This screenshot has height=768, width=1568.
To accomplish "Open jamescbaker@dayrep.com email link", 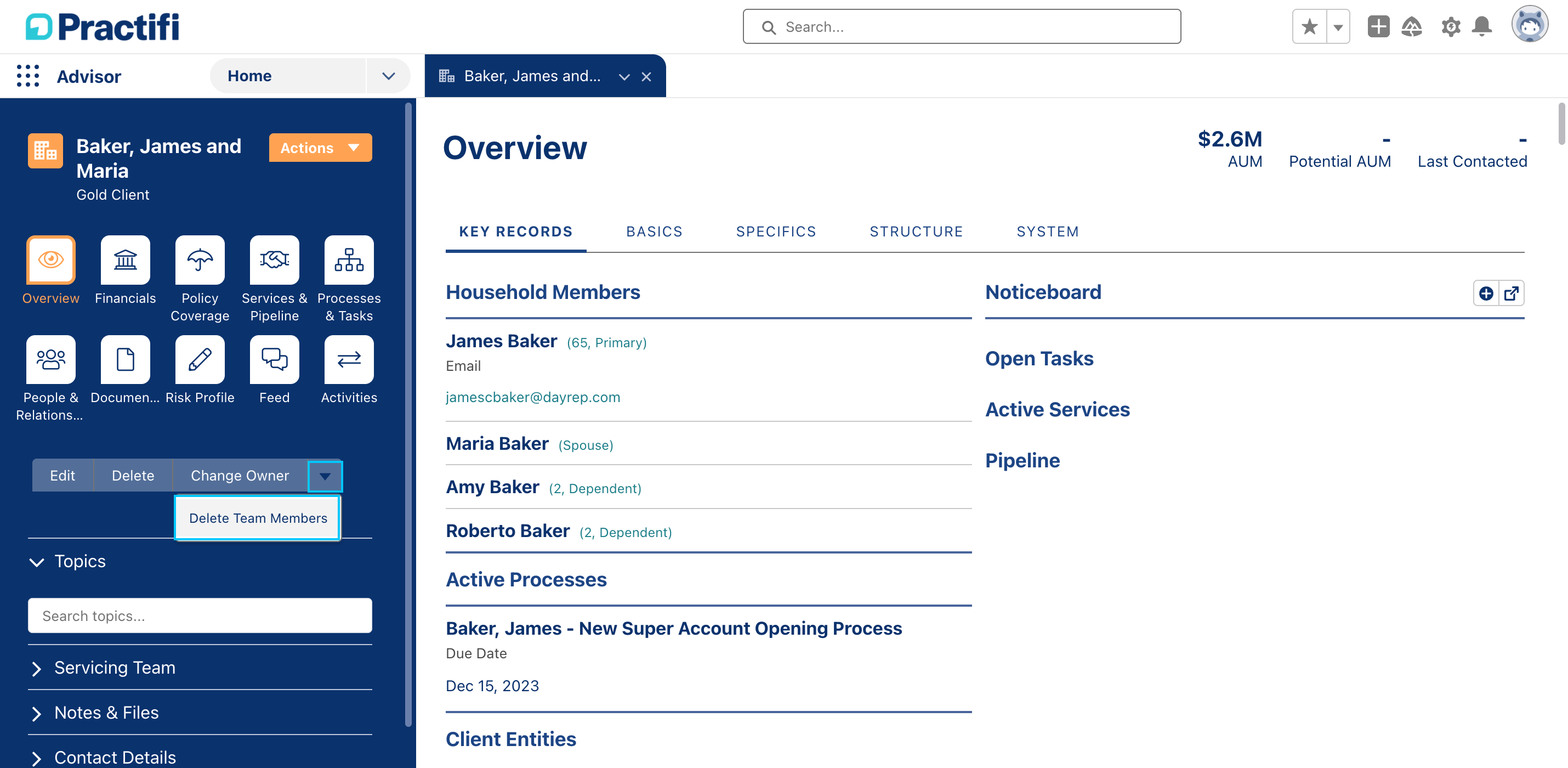I will pyautogui.click(x=532, y=397).
